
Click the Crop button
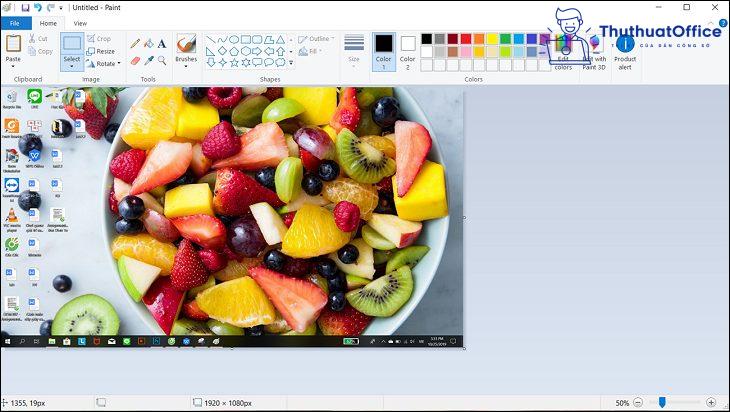[99, 38]
